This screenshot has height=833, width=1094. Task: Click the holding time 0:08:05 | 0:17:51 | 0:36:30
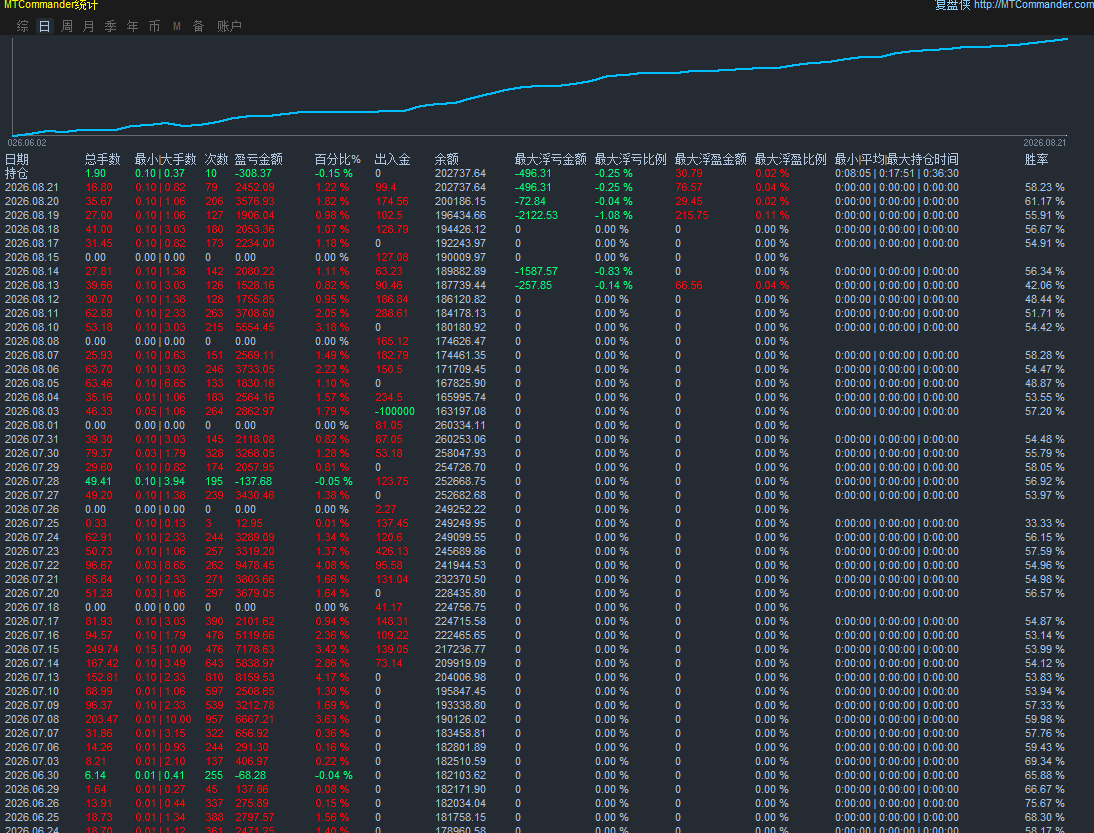tap(897, 173)
